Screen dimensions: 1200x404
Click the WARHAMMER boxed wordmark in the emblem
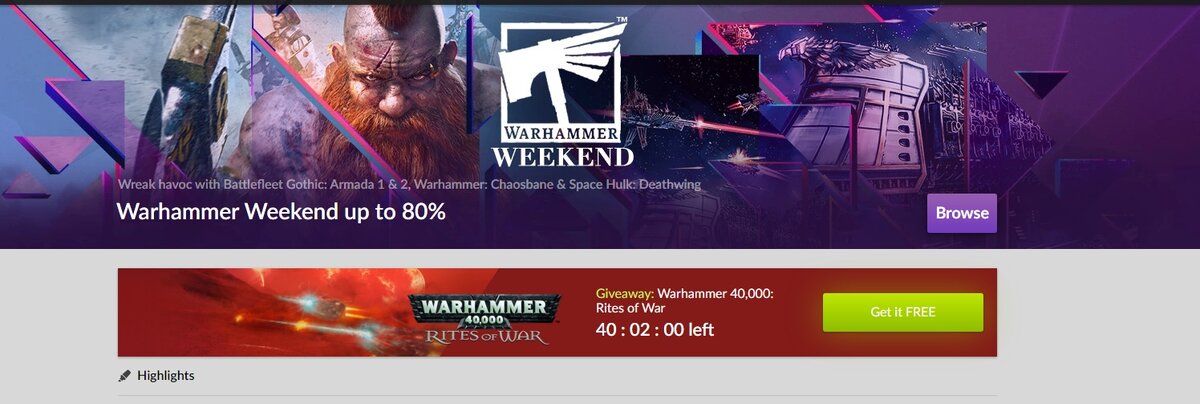point(563,133)
